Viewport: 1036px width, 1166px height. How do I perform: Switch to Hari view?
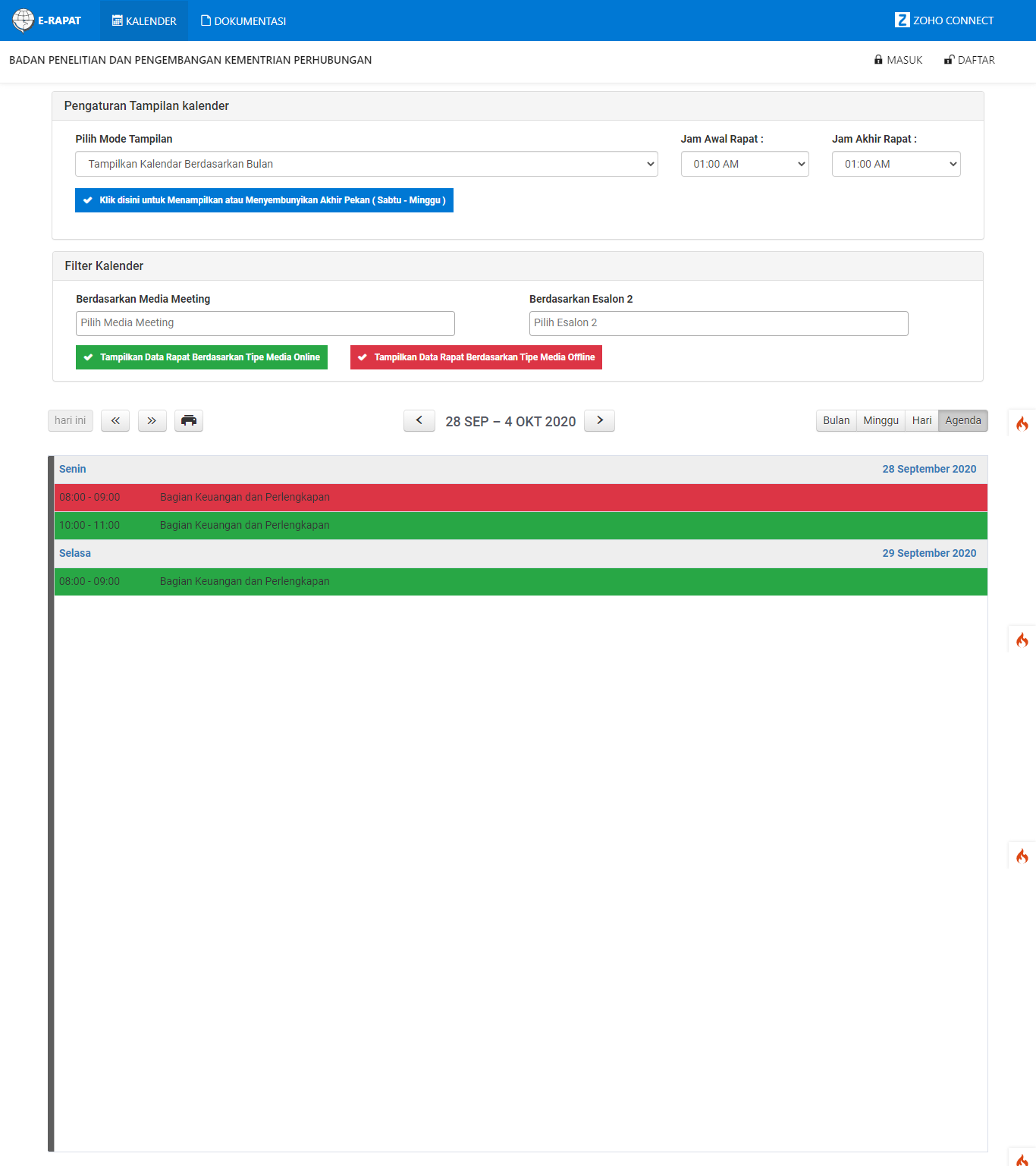921,420
